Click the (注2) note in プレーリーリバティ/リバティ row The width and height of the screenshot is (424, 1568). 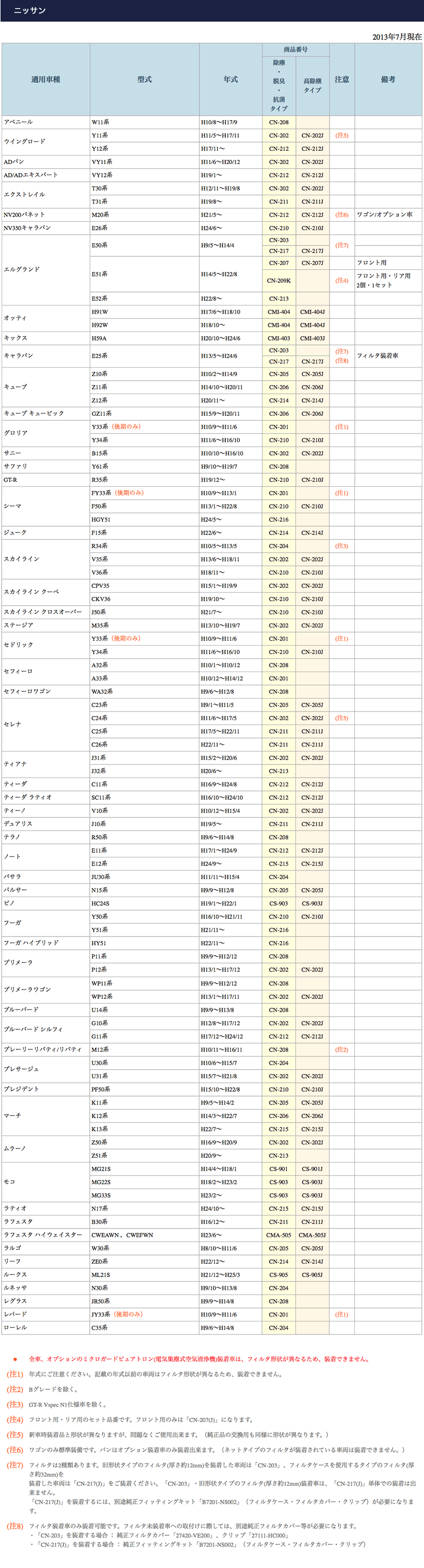342,1050
